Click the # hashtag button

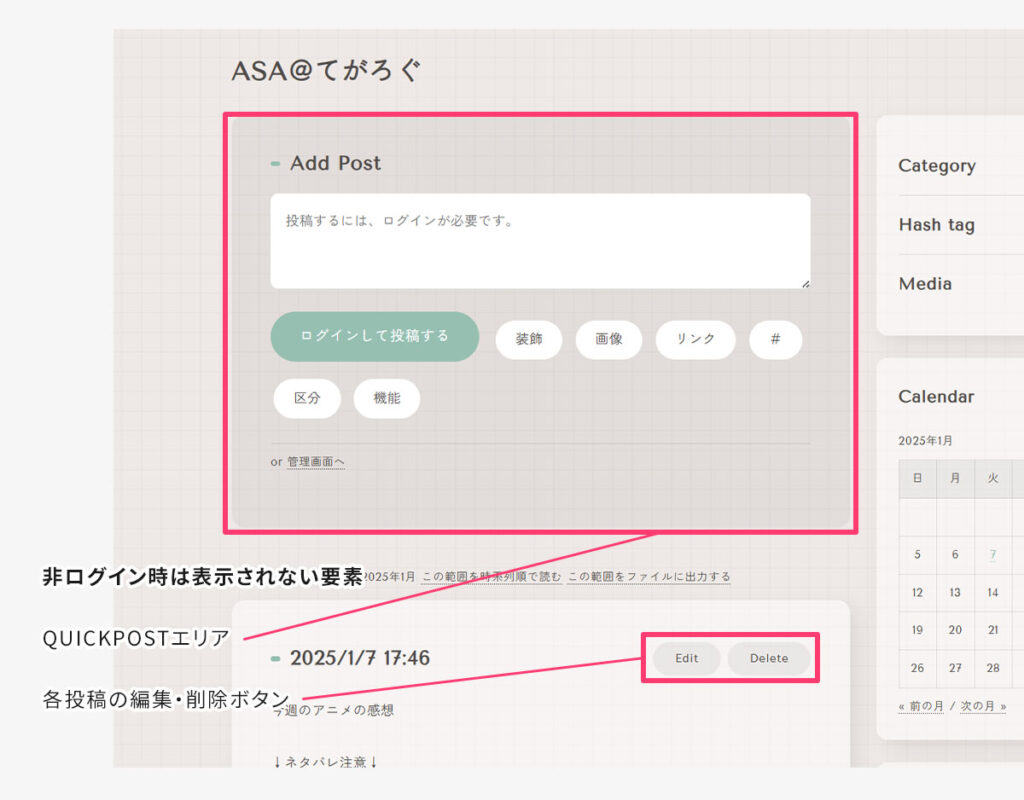coord(776,339)
